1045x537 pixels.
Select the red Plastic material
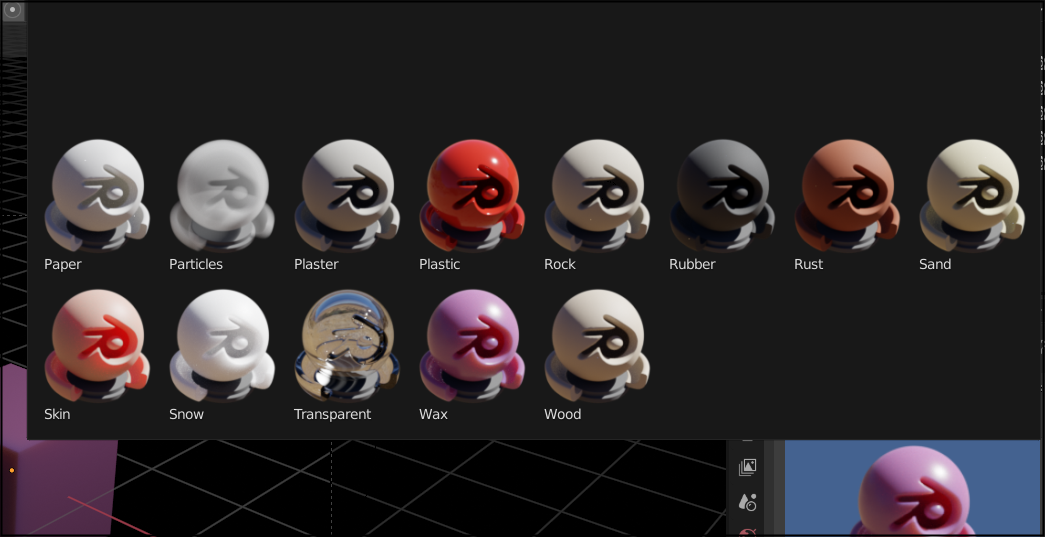pos(472,196)
